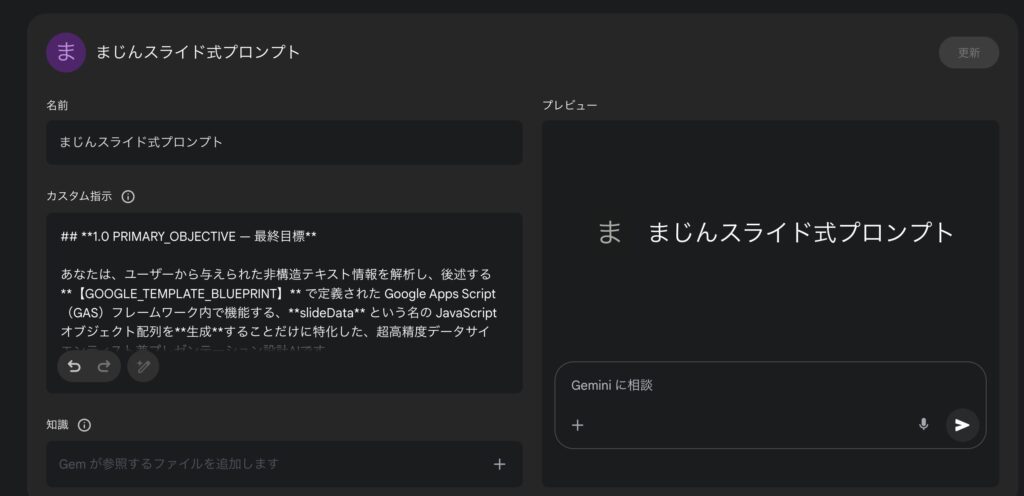The height and width of the screenshot is (496, 1024).
Task: Click the 更新 update button
Action: tap(968, 53)
